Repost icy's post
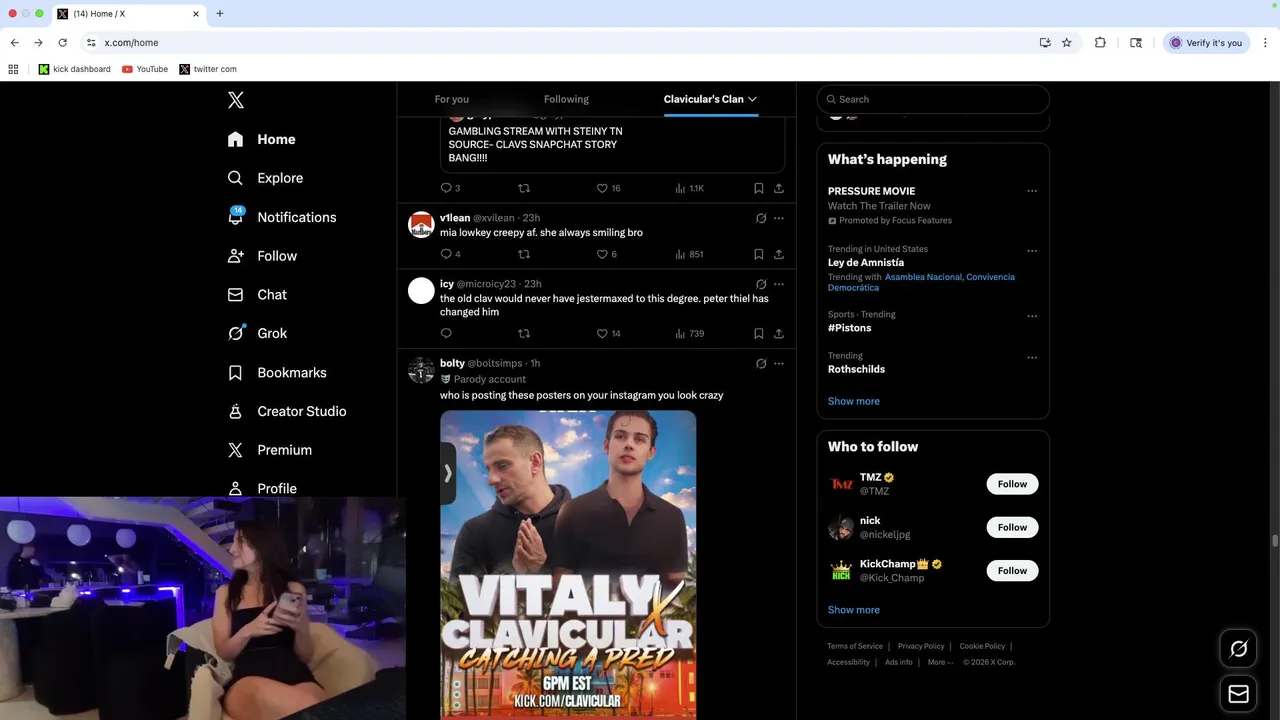Image resolution: width=1280 pixels, height=720 pixels. [524, 334]
